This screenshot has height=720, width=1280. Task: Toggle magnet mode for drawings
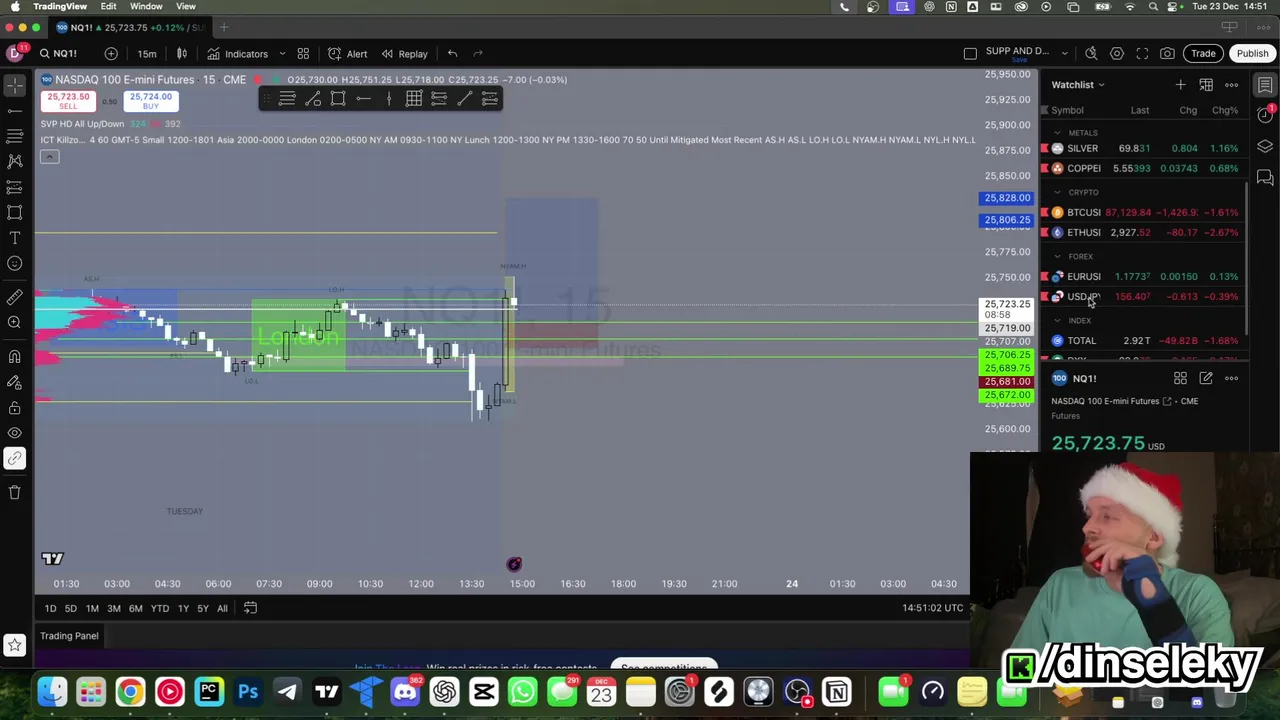pos(15,357)
